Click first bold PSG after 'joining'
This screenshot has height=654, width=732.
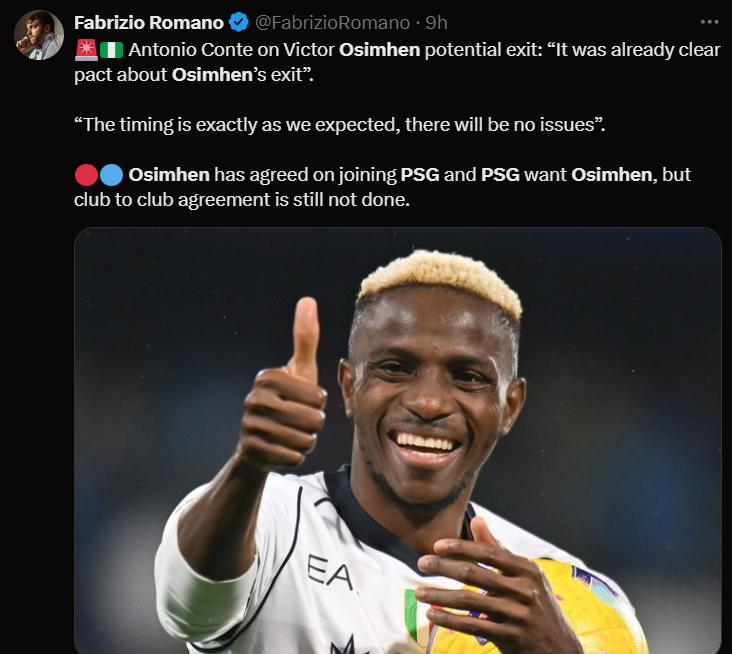(x=420, y=175)
